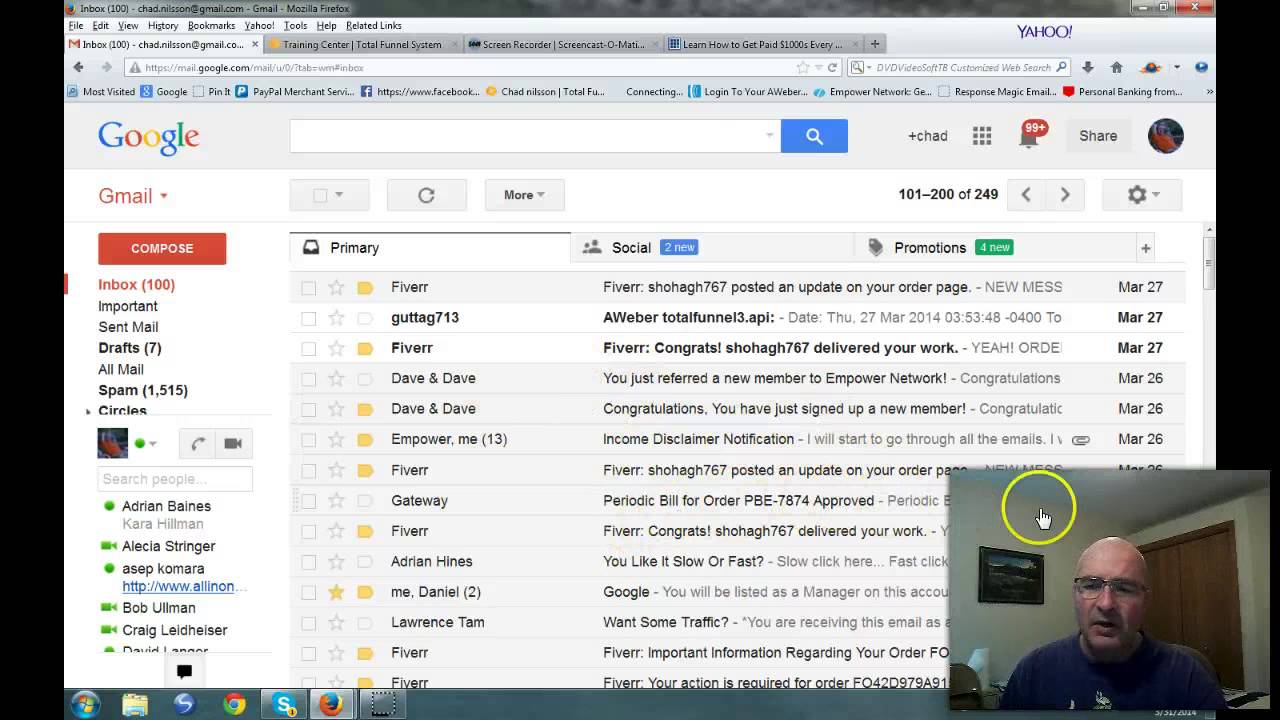Screen dimensions: 1280x720
Task: Click the red COMPOSE button
Action: coord(162,248)
